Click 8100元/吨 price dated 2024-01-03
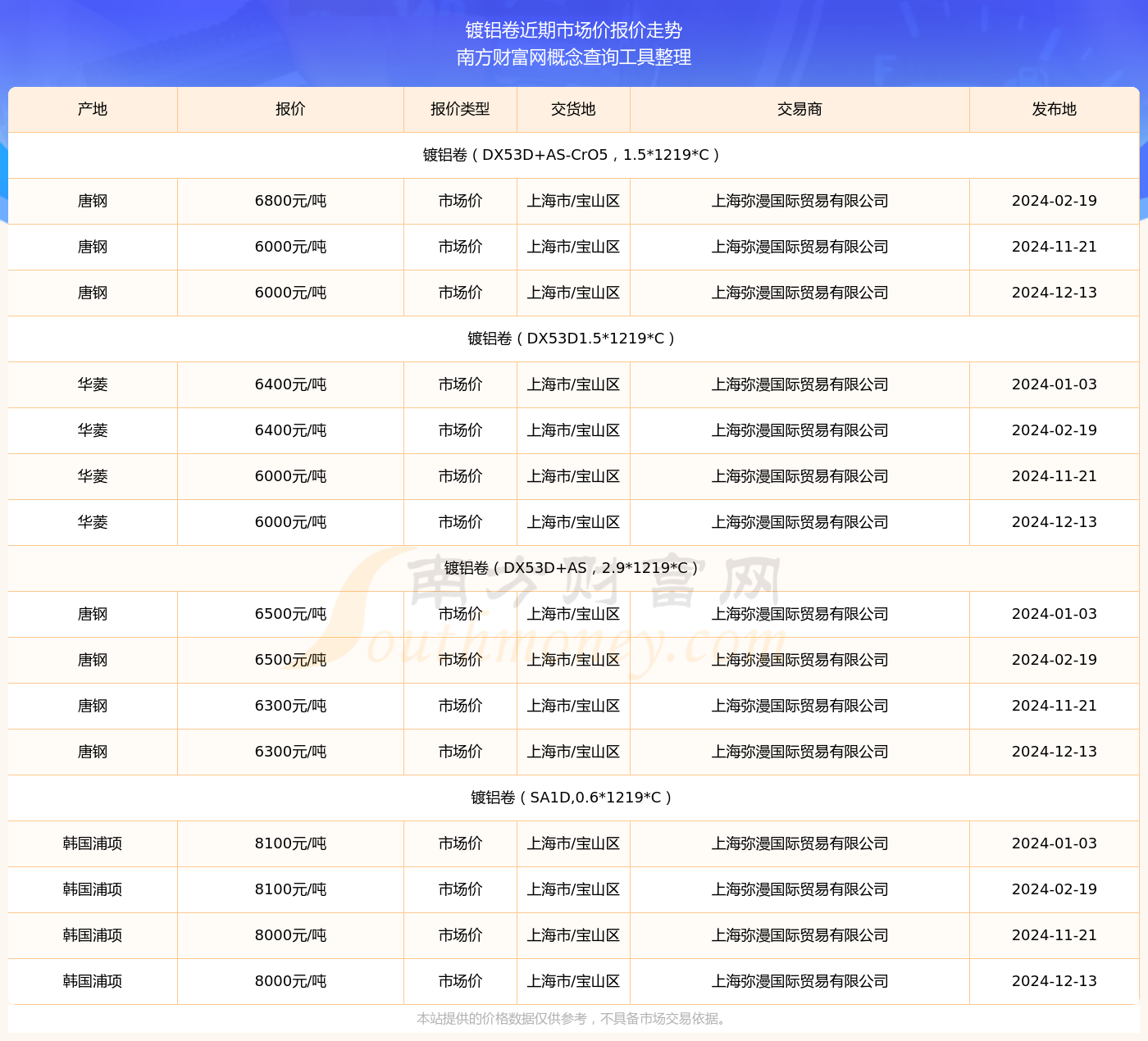This screenshot has height=1041, width=1148. [290, 843]
